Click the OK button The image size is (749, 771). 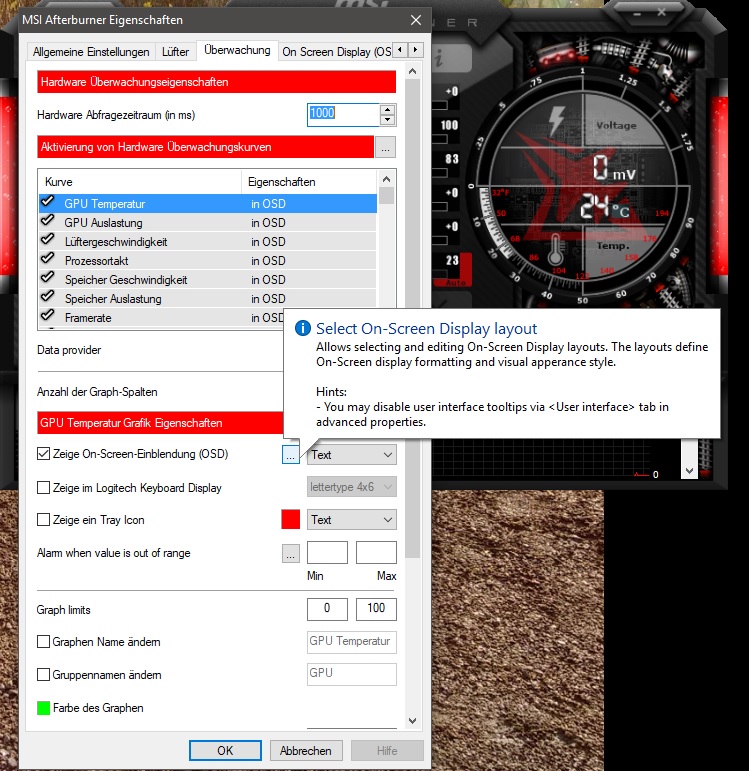click(225, 750)
